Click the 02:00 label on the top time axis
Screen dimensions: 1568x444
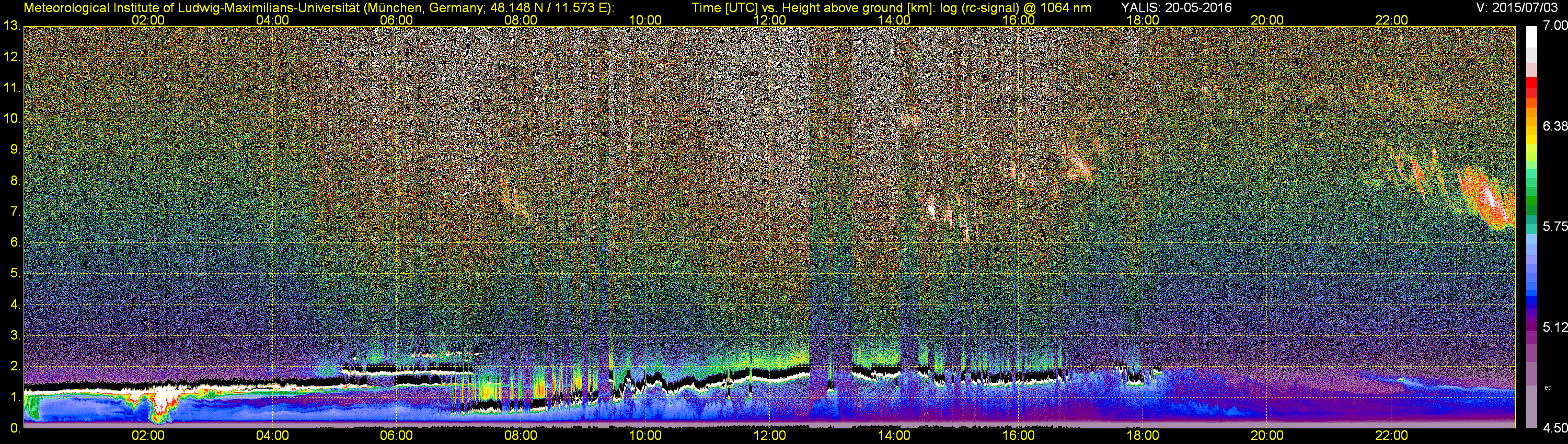(148, 20)
